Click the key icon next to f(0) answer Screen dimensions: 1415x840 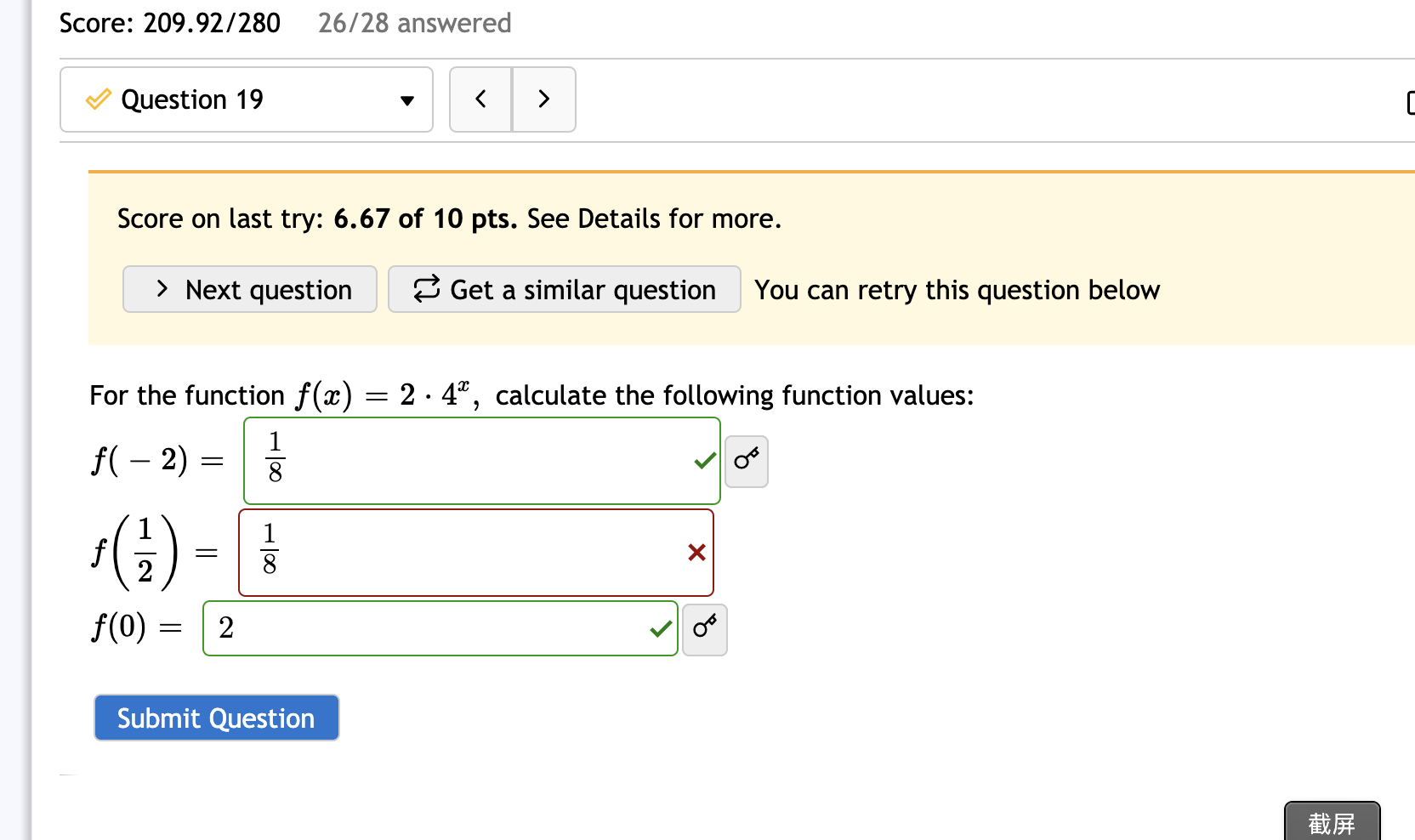[x=704, y=629]
